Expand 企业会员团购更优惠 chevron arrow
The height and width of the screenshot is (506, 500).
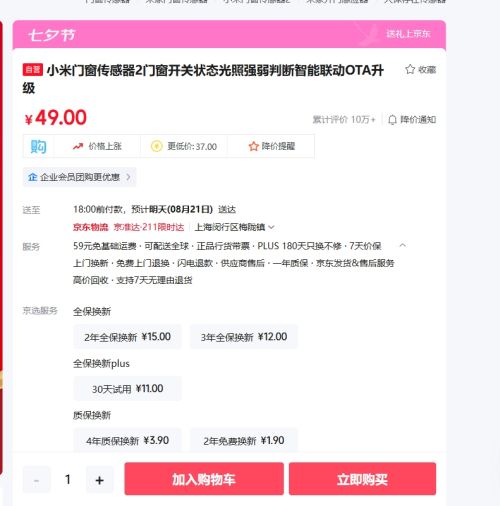[128, 177]
